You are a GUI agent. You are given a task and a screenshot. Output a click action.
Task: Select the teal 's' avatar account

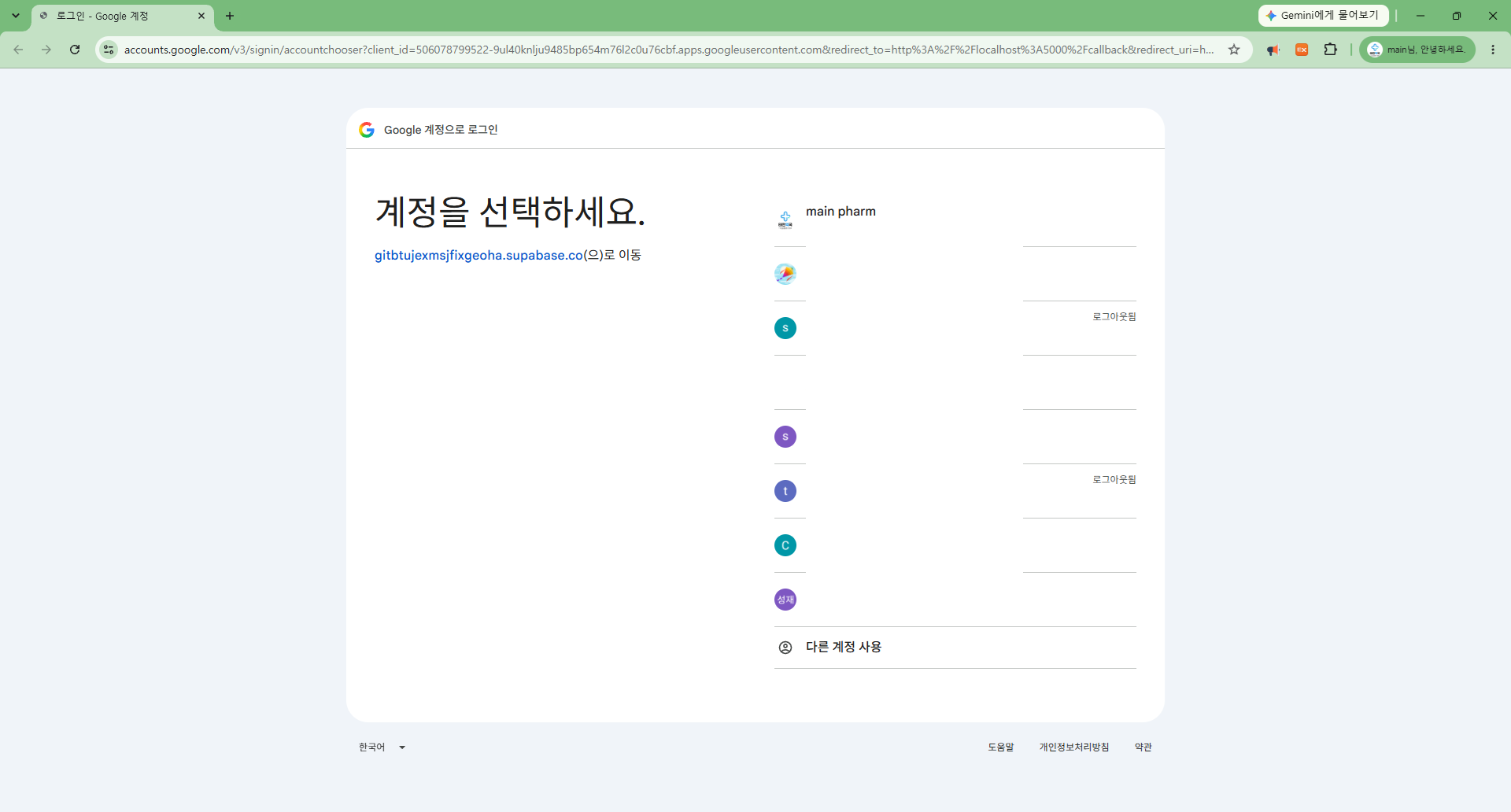click(x=955, y=328)
